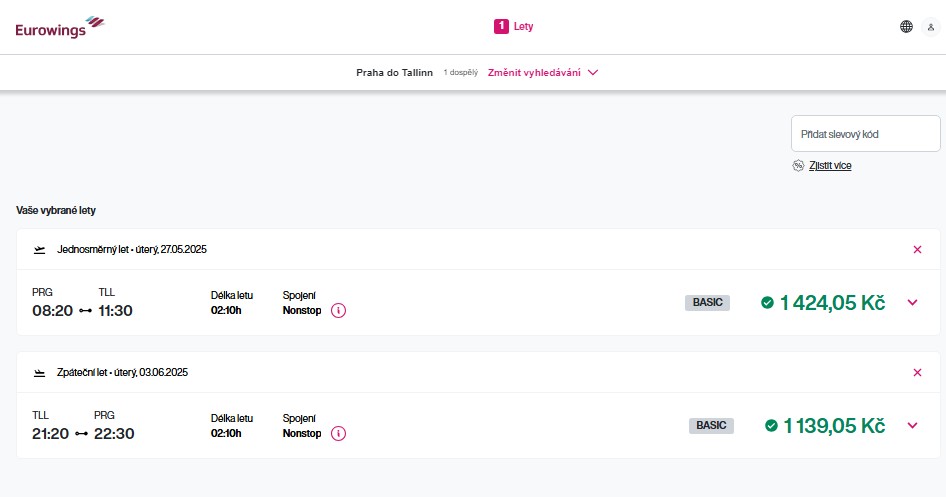This screenshot has width=946, height=497.
Task: Remove the return flight 03.06.2025
Action: 917,373
